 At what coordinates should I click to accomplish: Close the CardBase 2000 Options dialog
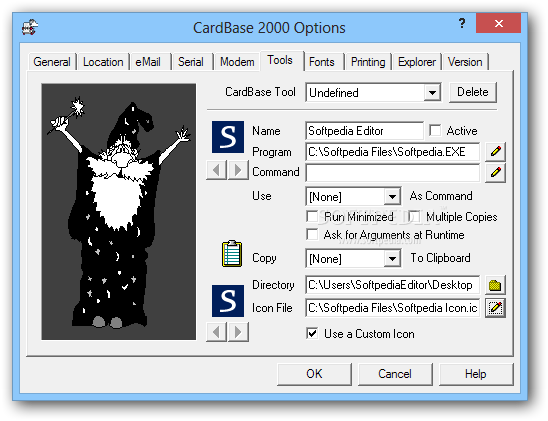pyautogui.click(x=498, y=23)
